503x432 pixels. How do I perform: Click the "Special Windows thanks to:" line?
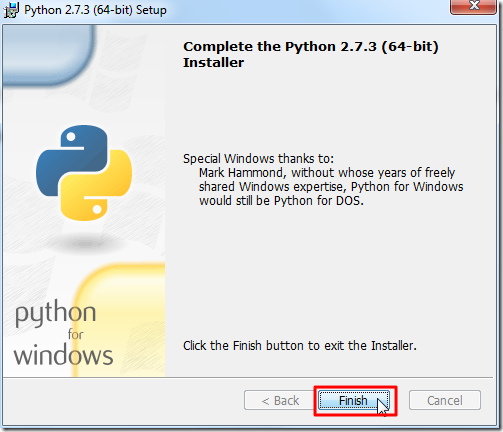click(258, 159)
